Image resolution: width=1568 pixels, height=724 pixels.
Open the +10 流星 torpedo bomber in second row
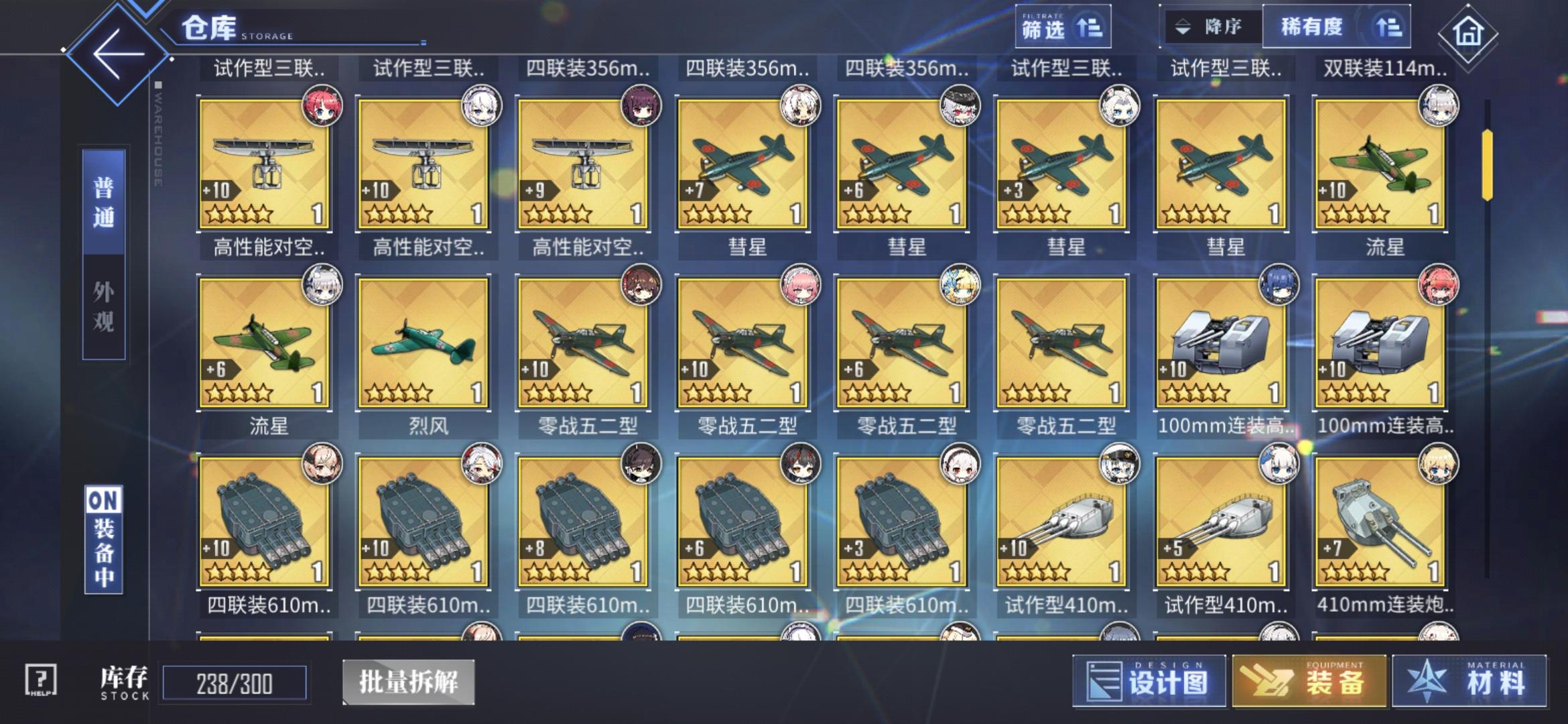(1379, 164)
